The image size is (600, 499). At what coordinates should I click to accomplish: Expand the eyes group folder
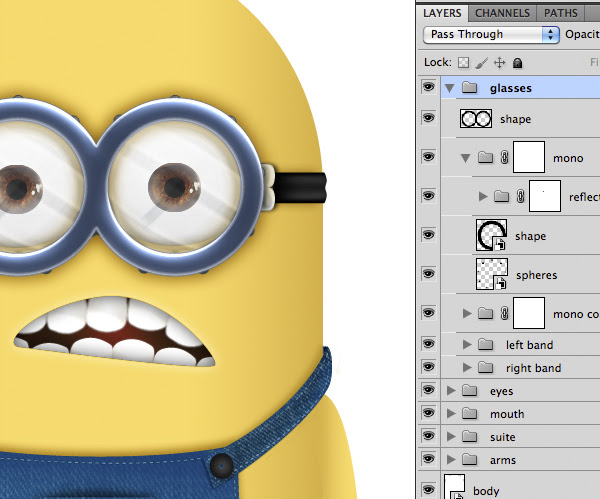451,391
